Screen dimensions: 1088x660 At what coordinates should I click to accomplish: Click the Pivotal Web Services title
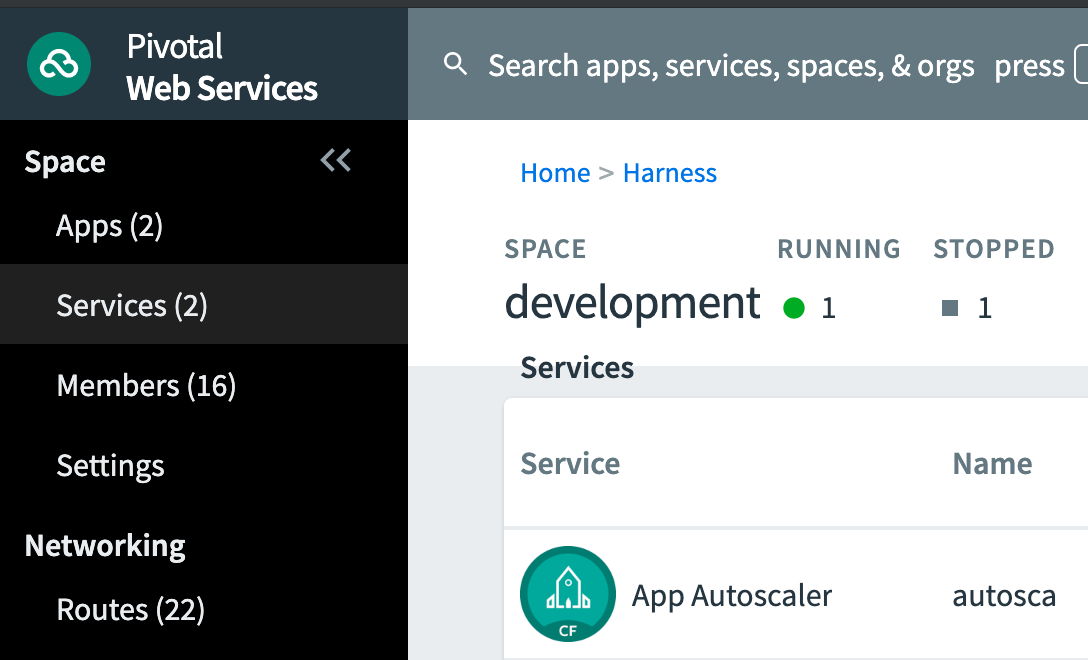click(222, 67)
